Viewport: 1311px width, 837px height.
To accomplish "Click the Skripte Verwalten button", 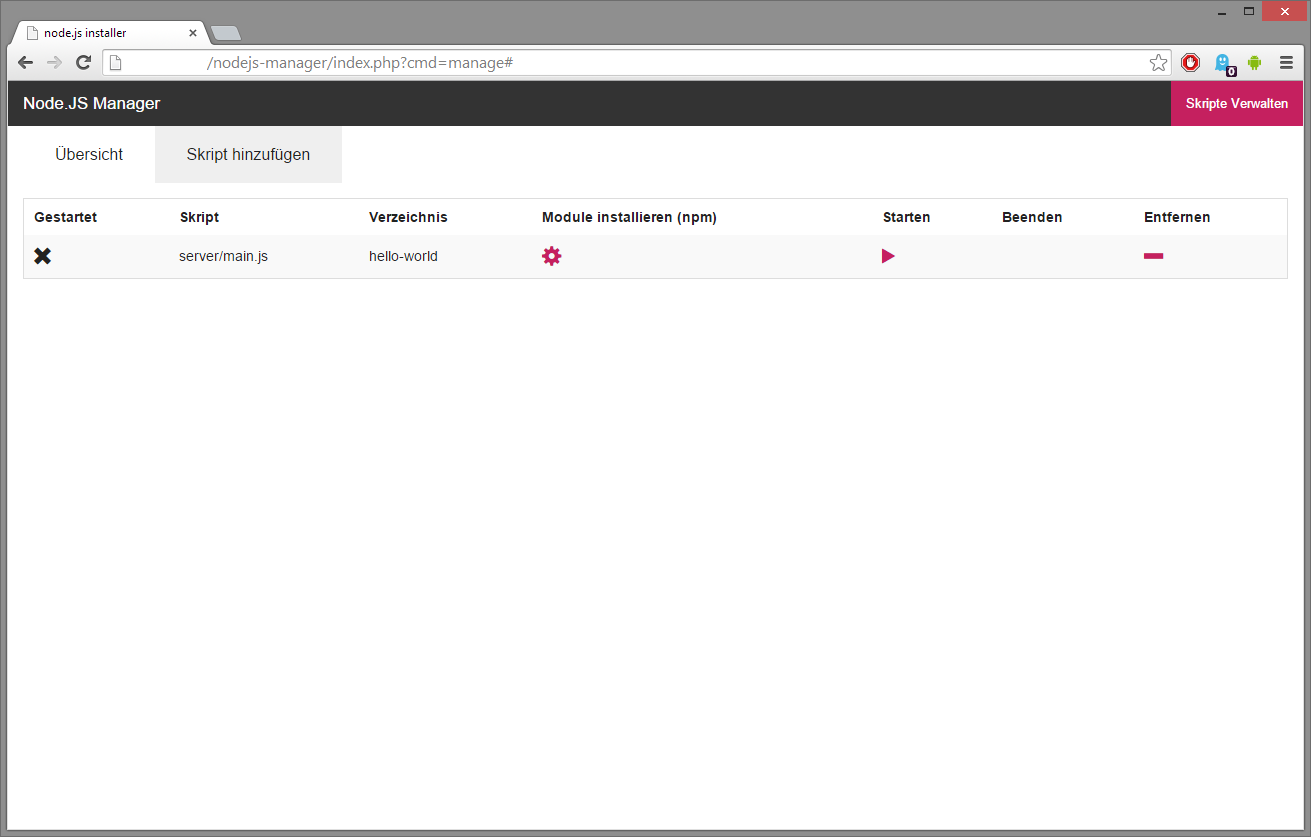I will (x=1237, y=103).
